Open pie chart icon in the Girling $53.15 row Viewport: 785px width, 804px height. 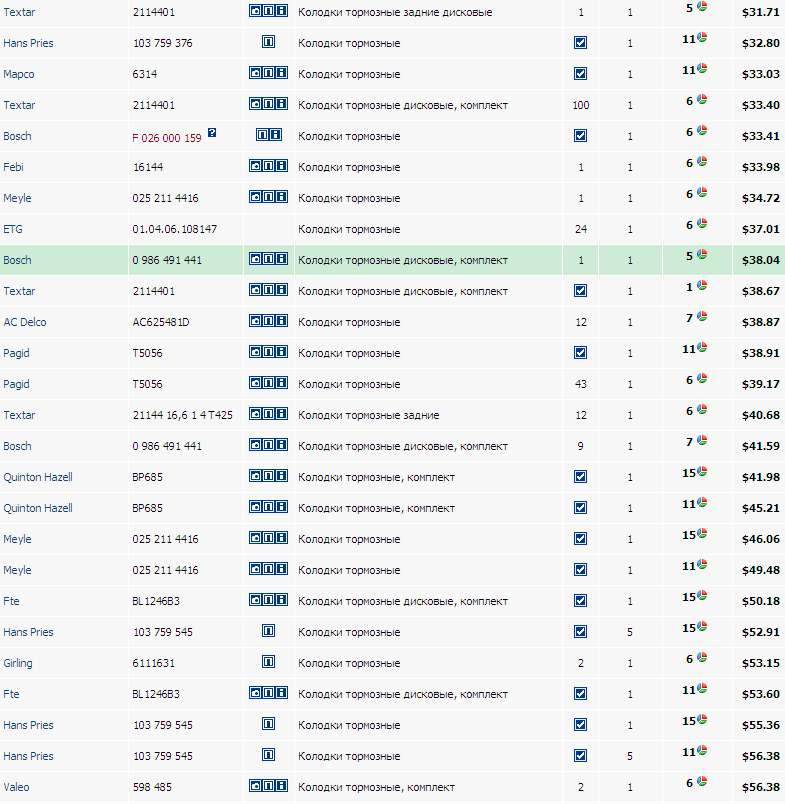[x=702, y=658]
